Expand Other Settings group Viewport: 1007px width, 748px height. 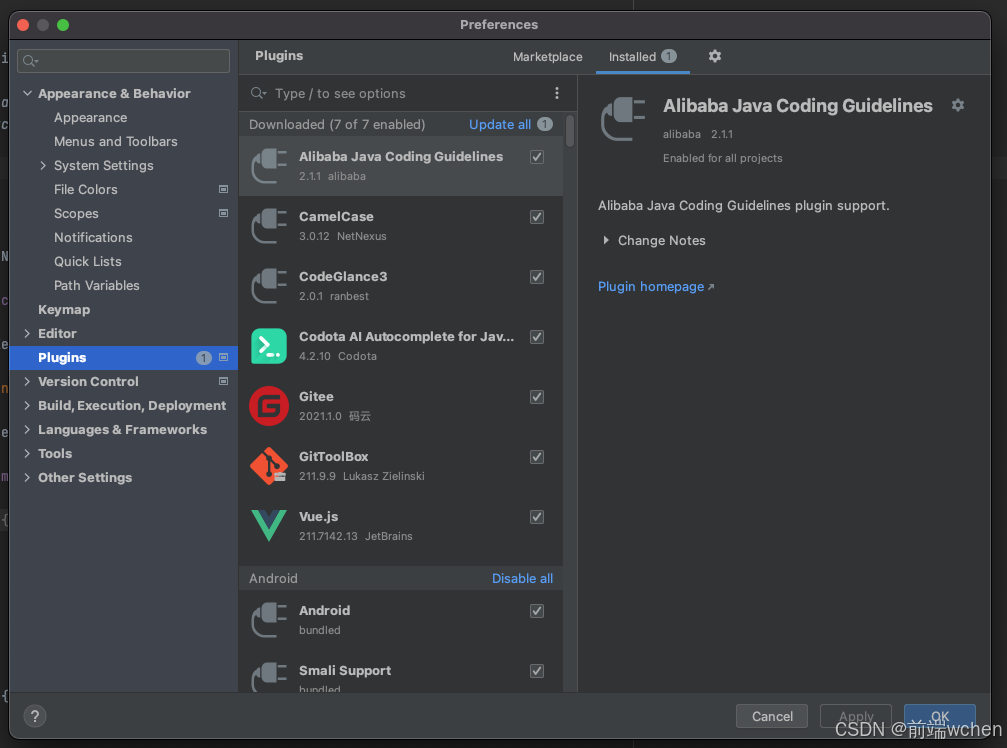tap(27, 477)
